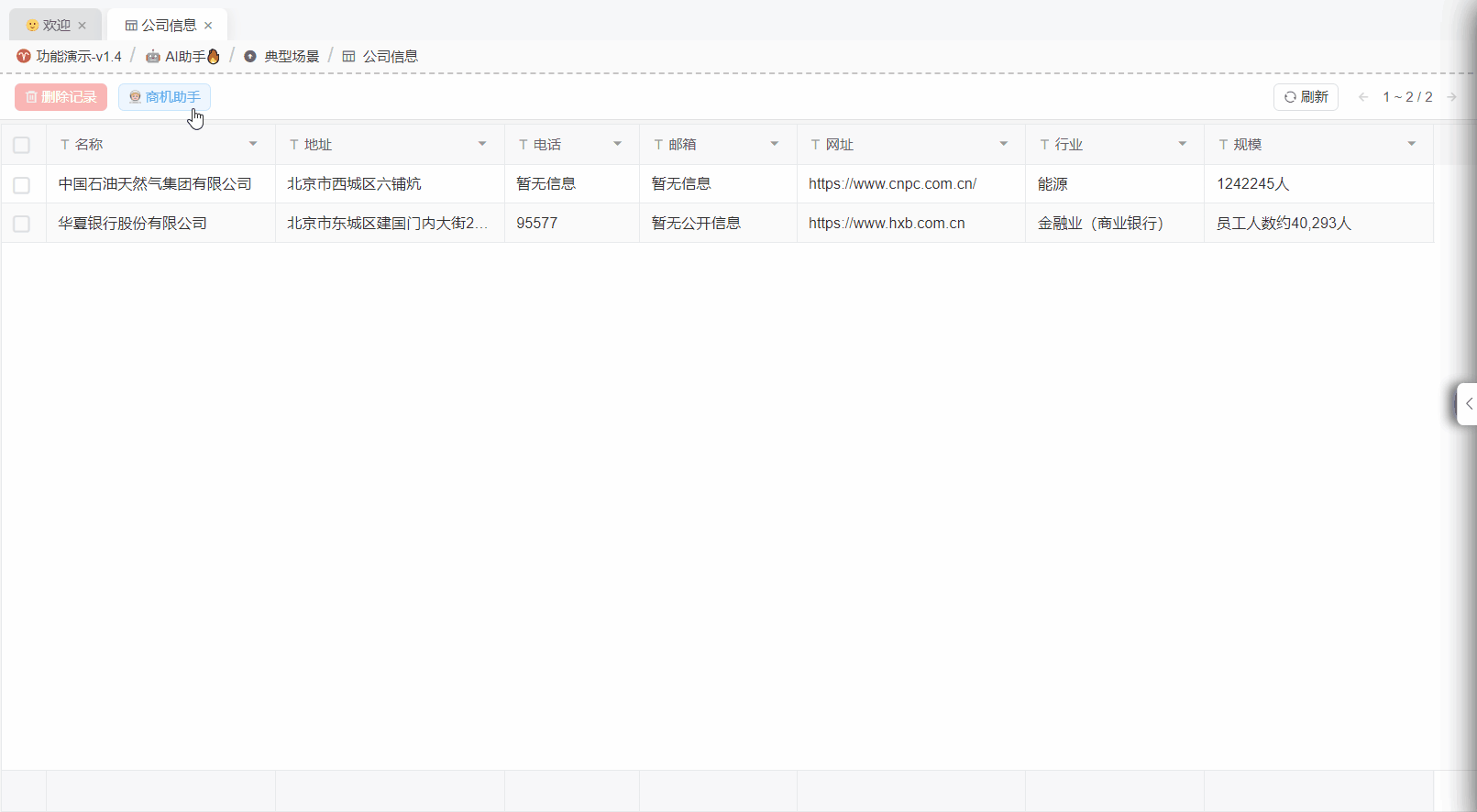Select the 公司信息 tab
This screenshot has width=1477, height=812.
pos(169,26)
